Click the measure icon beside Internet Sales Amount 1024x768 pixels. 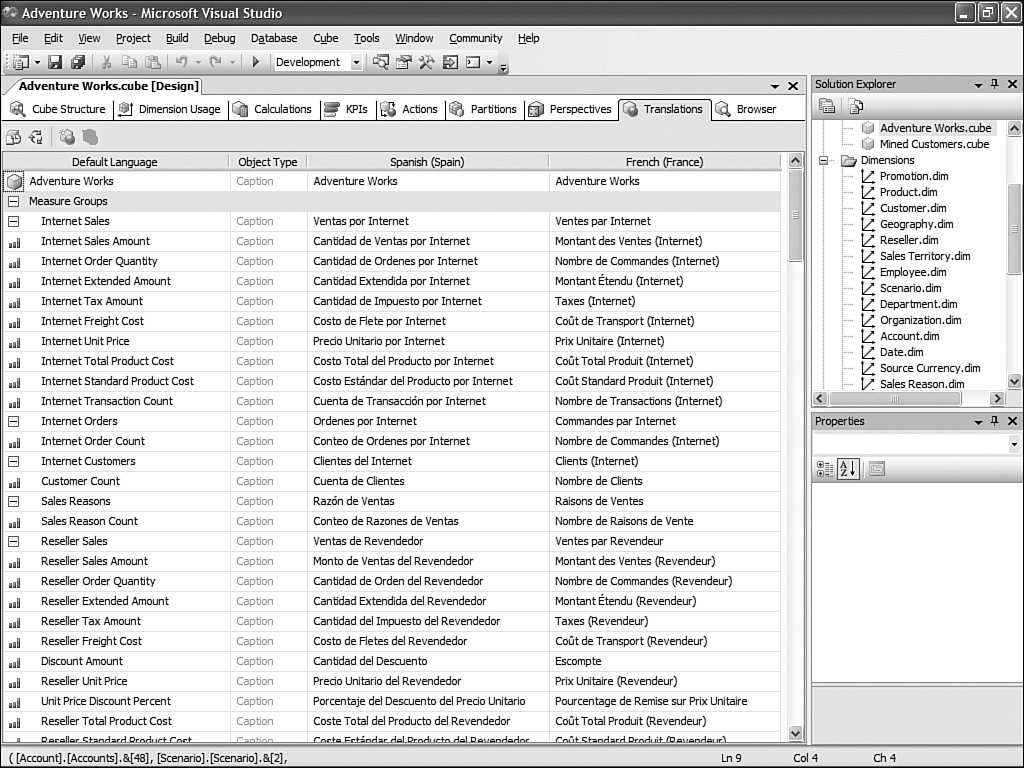[14, 242]
